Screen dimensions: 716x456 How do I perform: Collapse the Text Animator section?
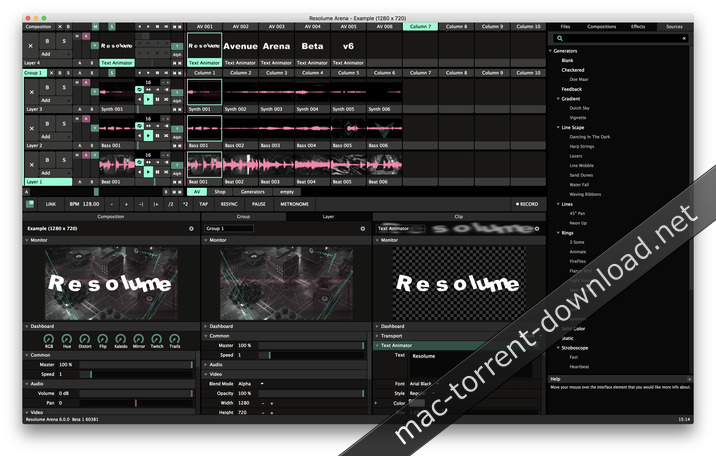tap(377, 346)
